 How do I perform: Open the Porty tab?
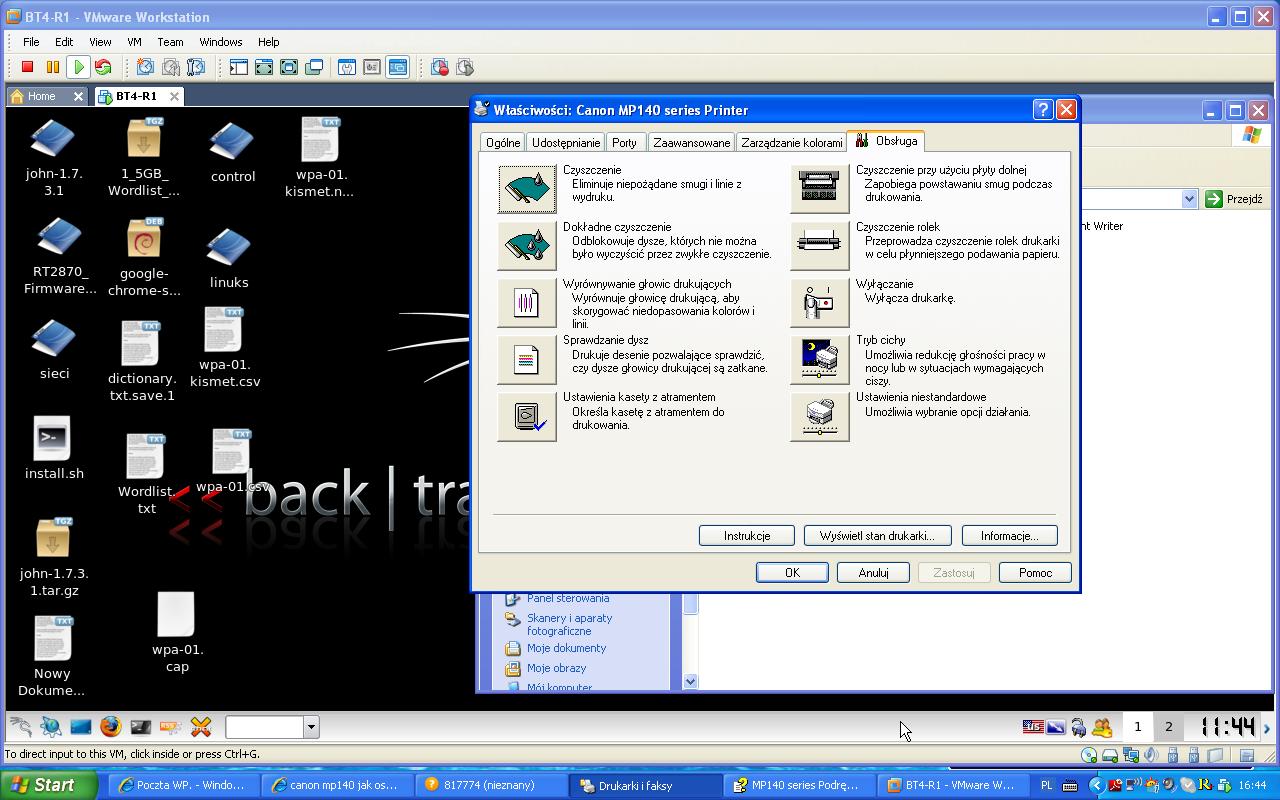tap(625, 143)
